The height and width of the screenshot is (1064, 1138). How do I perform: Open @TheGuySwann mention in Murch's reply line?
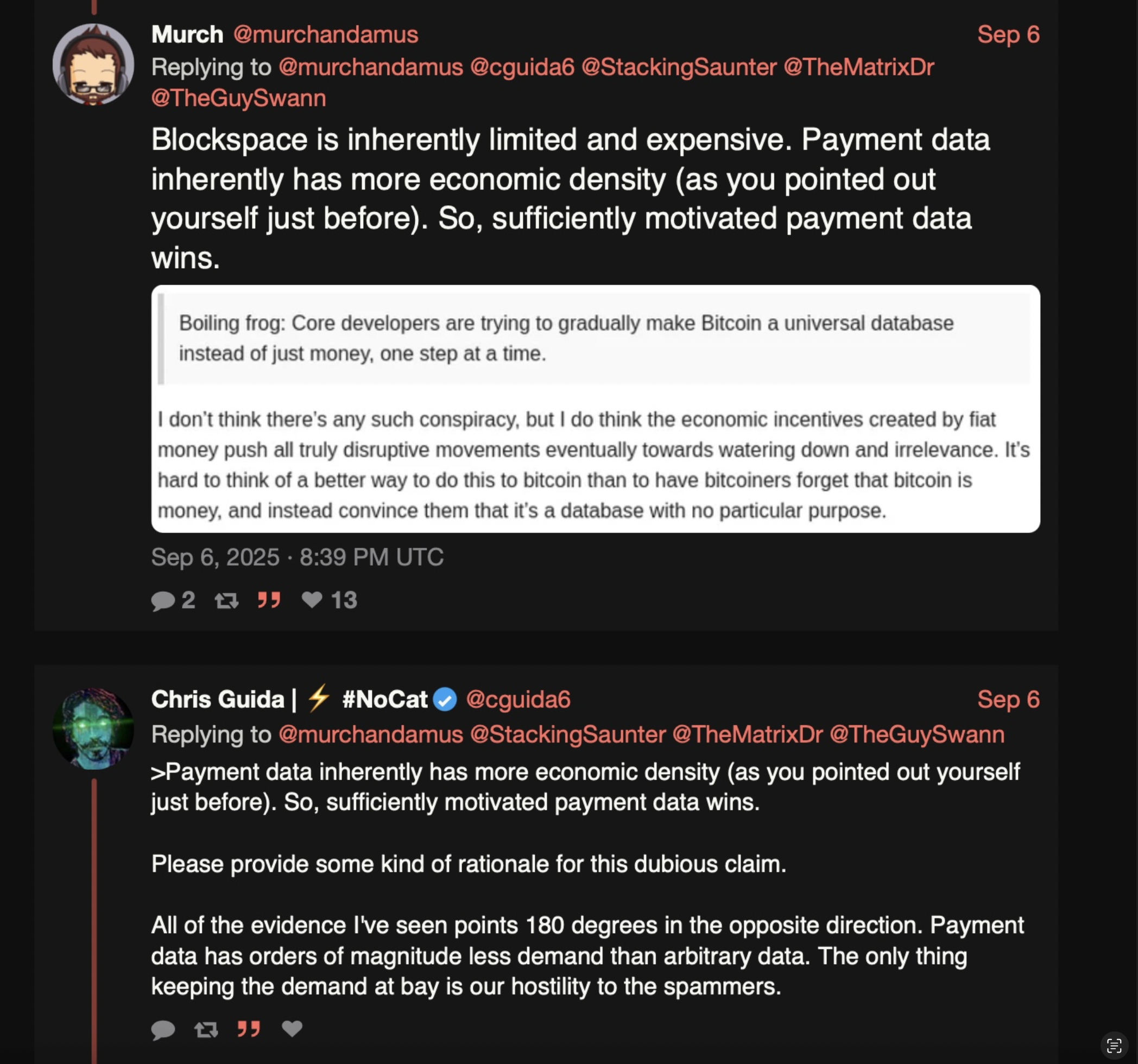(x=239, y=98)
